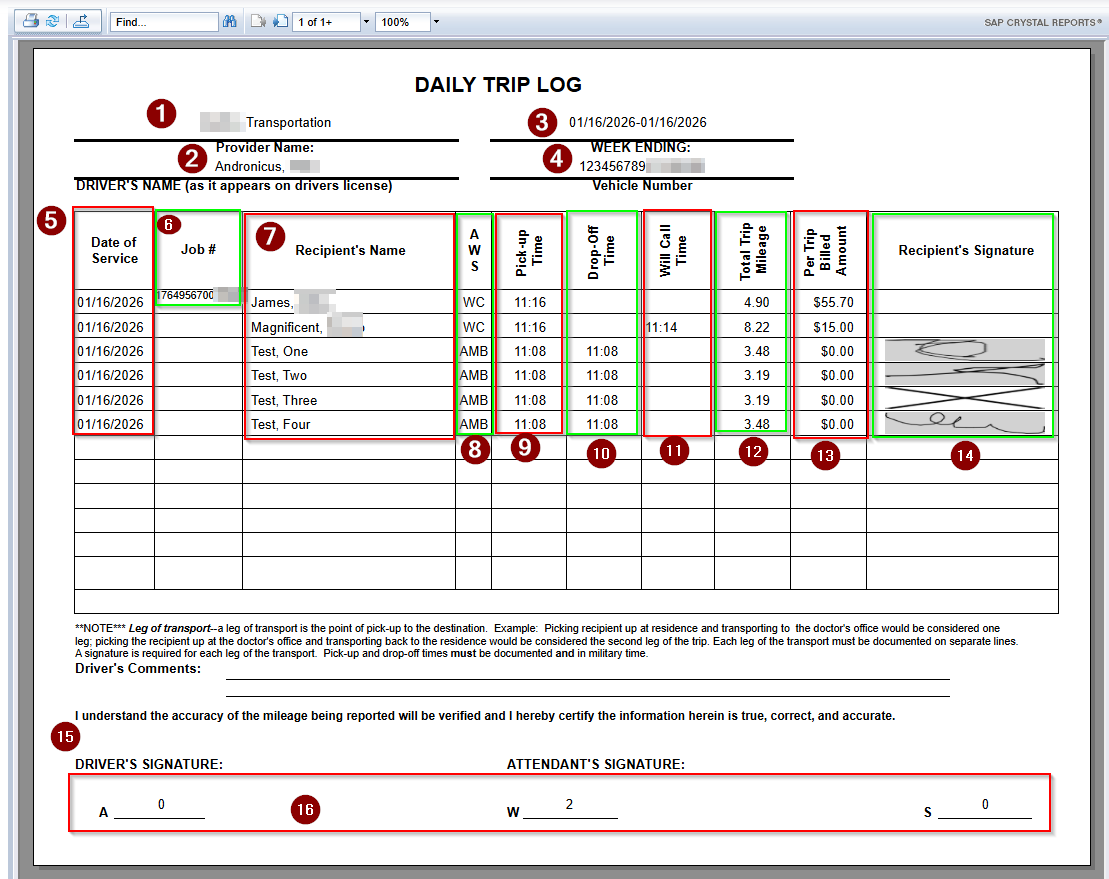This screenshot has height=879, width=1109.
Task: Click the binoculars Find icon
Action: pos(229,21)
